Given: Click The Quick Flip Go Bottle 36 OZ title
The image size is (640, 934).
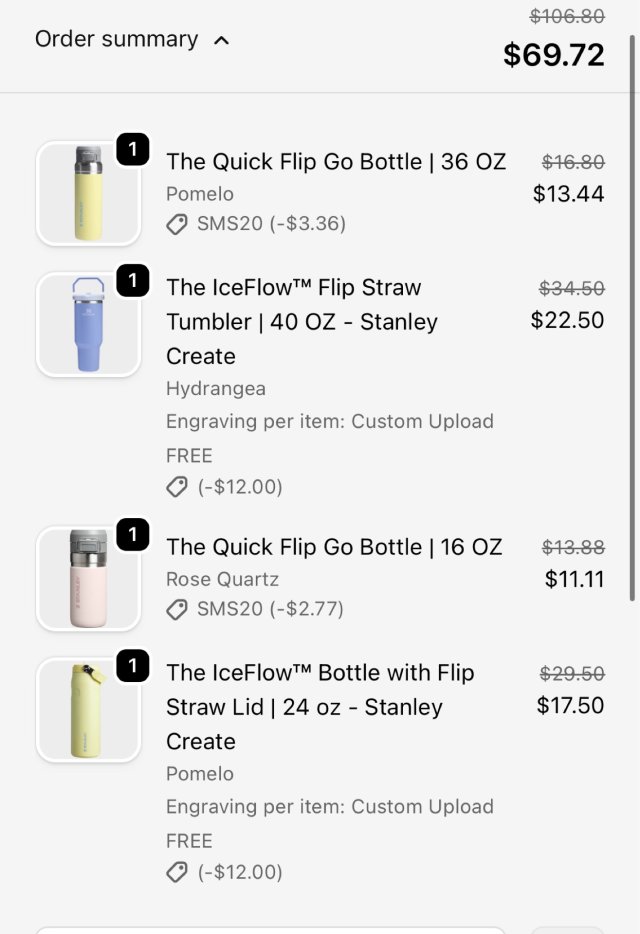Looking at the screenshot, I should (336, 162).
